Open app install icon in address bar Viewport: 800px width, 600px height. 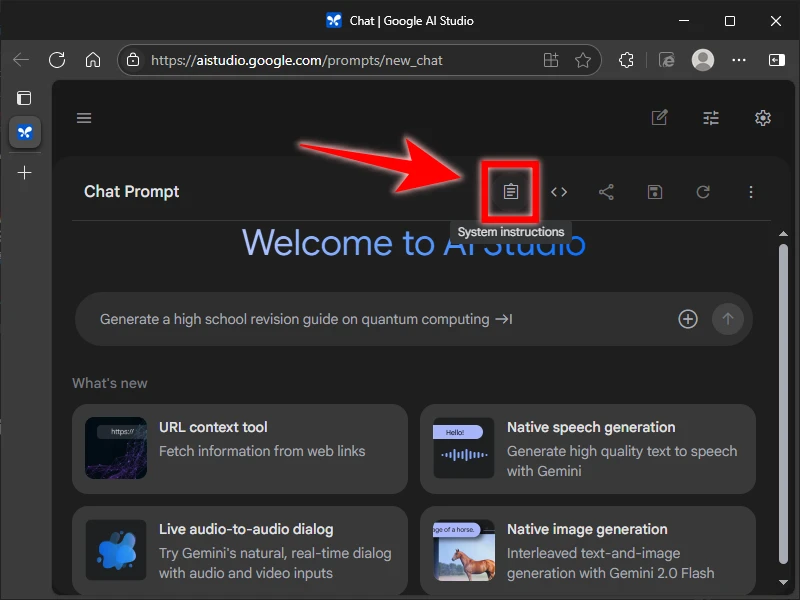551,60
